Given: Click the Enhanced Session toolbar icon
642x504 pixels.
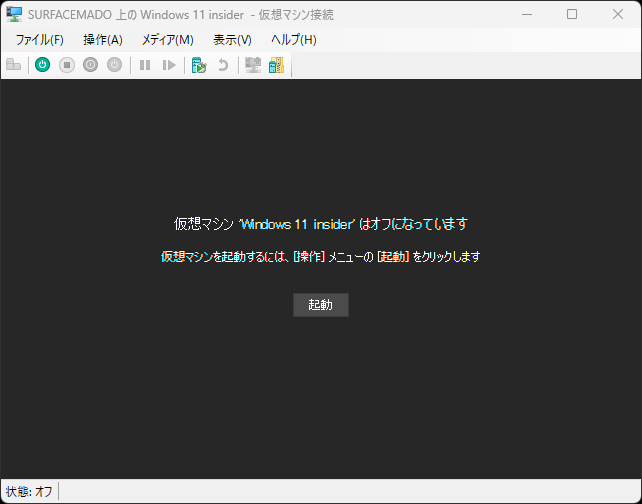Looking at the screenshot, I should [x=253, y=65].
